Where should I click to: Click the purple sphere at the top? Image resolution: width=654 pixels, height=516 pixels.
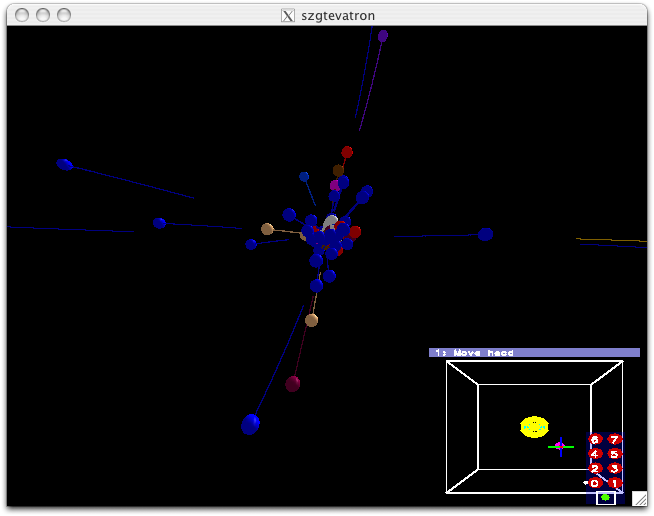coord(383,36)
